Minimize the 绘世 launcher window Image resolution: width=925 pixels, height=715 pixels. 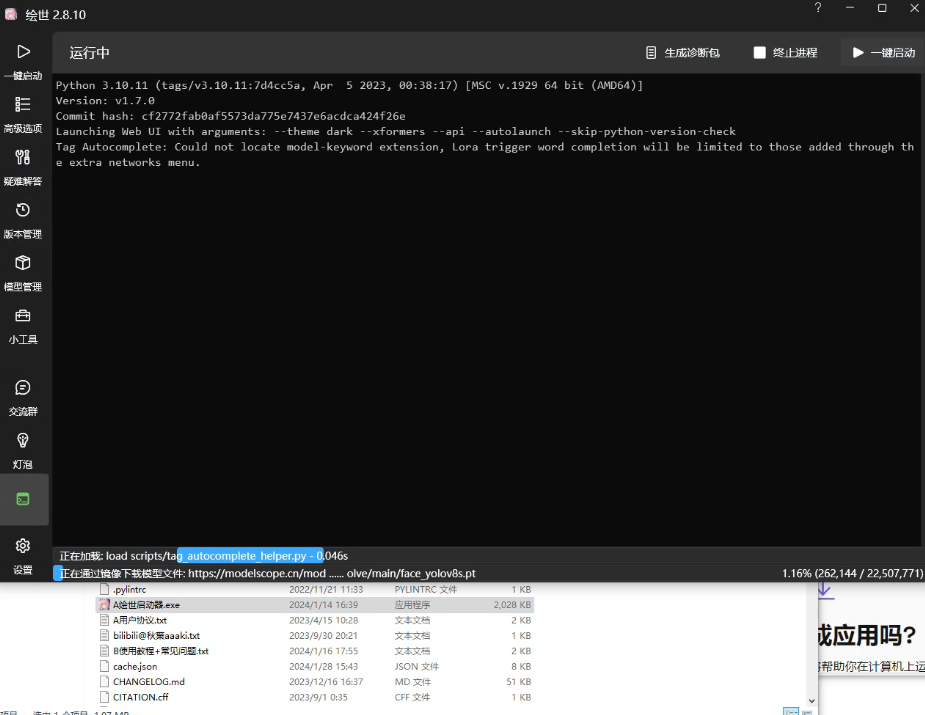click(x=850, y=8)
